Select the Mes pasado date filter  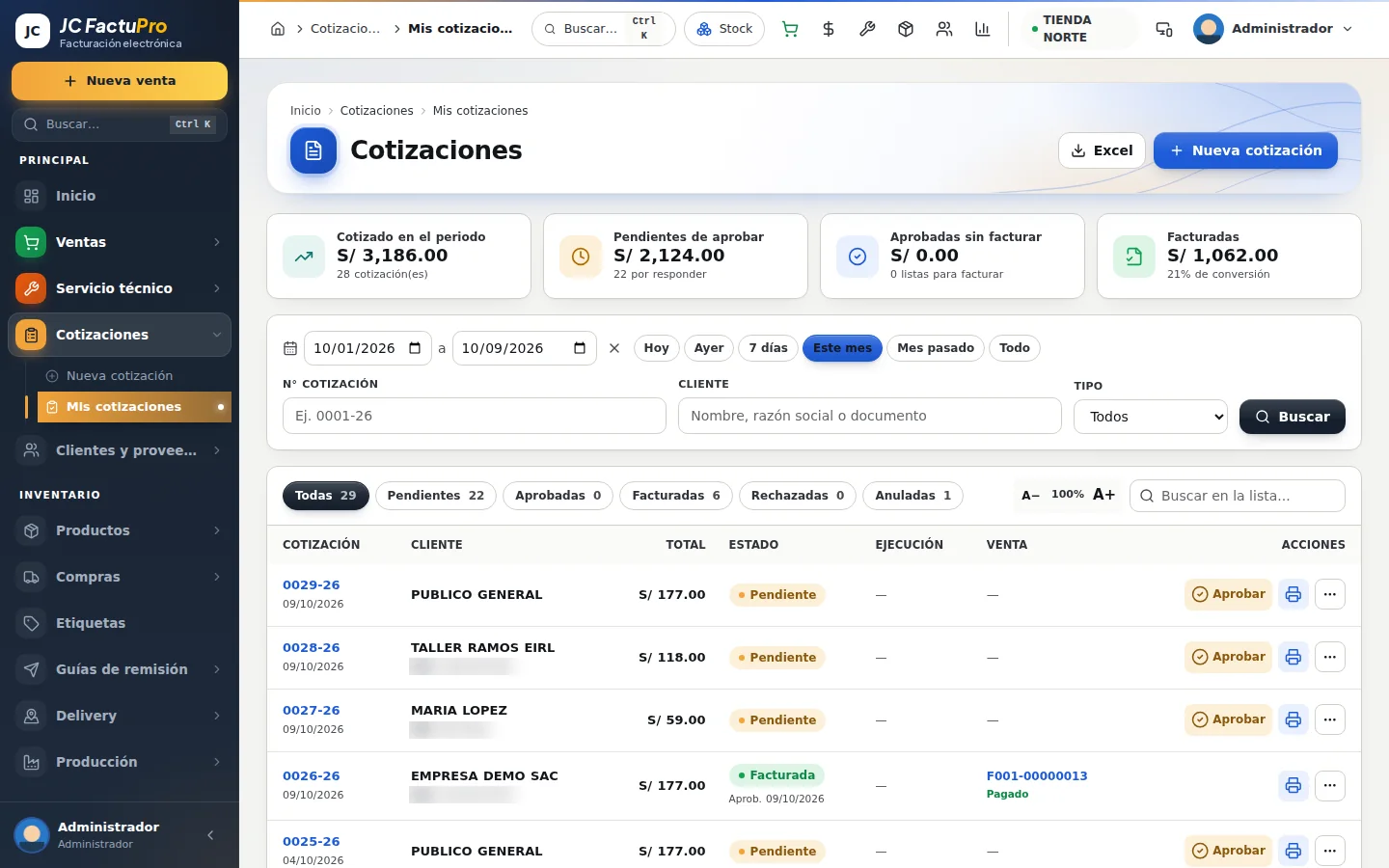tap(936, 348)
